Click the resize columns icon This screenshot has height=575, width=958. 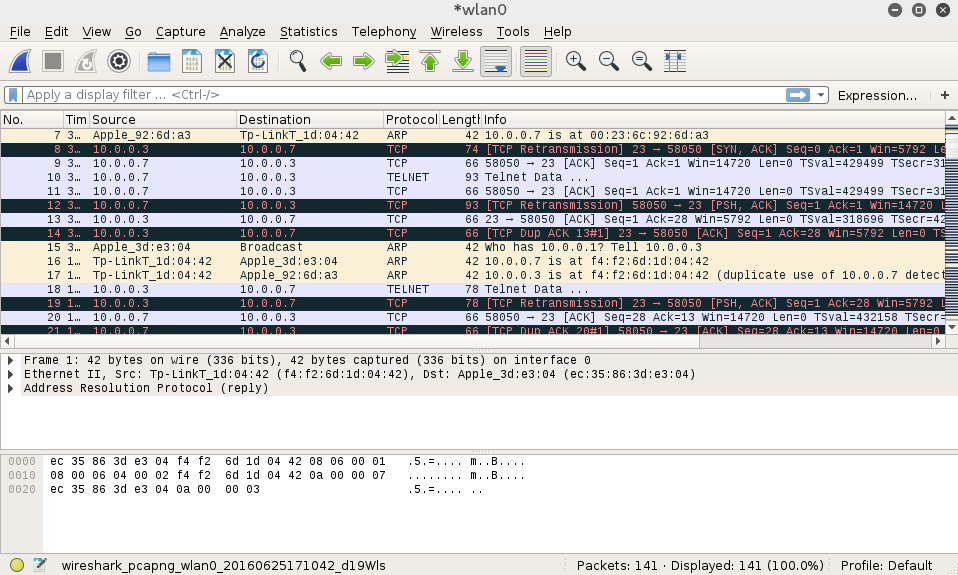[675, 61]
